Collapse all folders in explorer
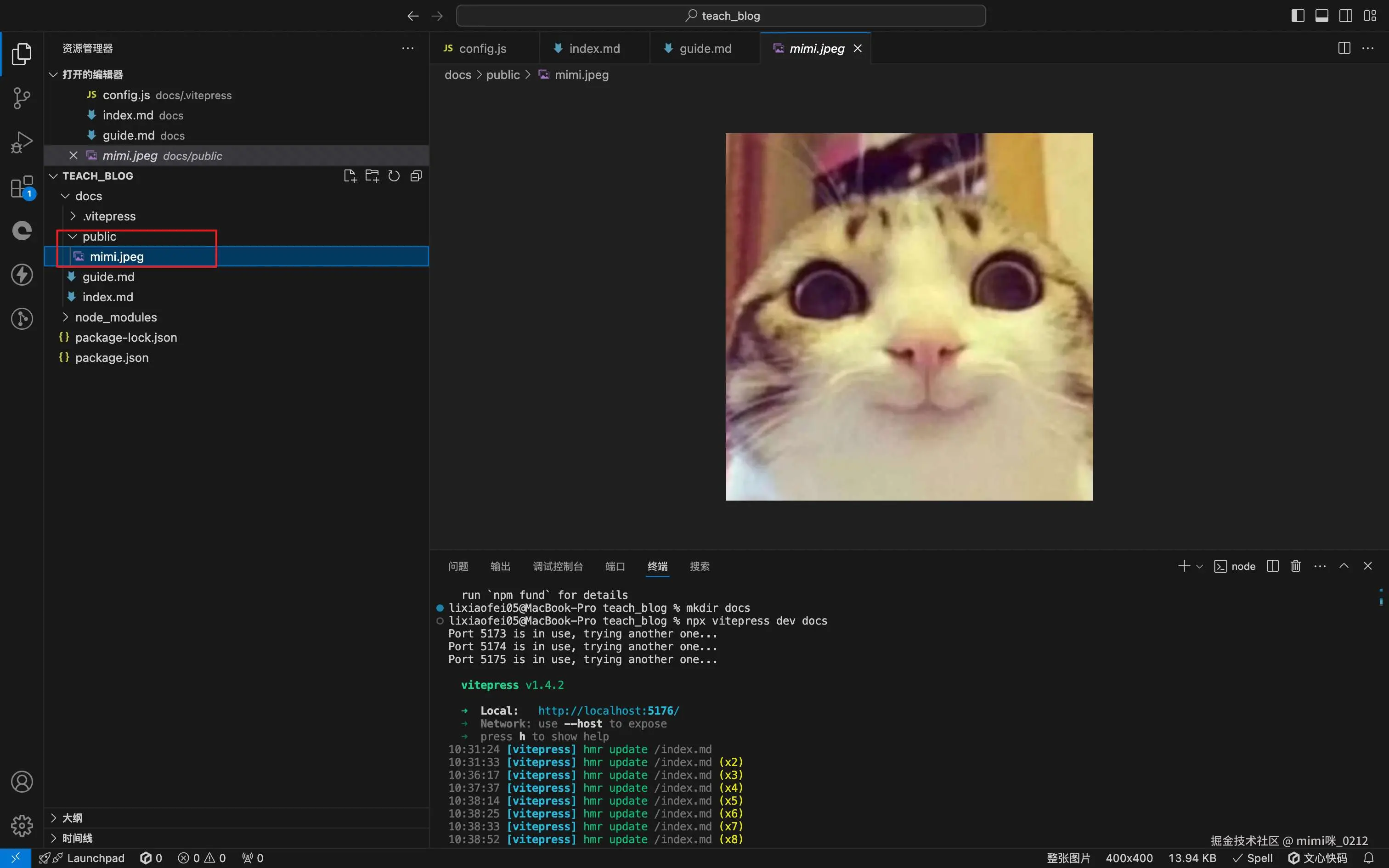The image size is (1389, 868). click(x=416, y=176)
